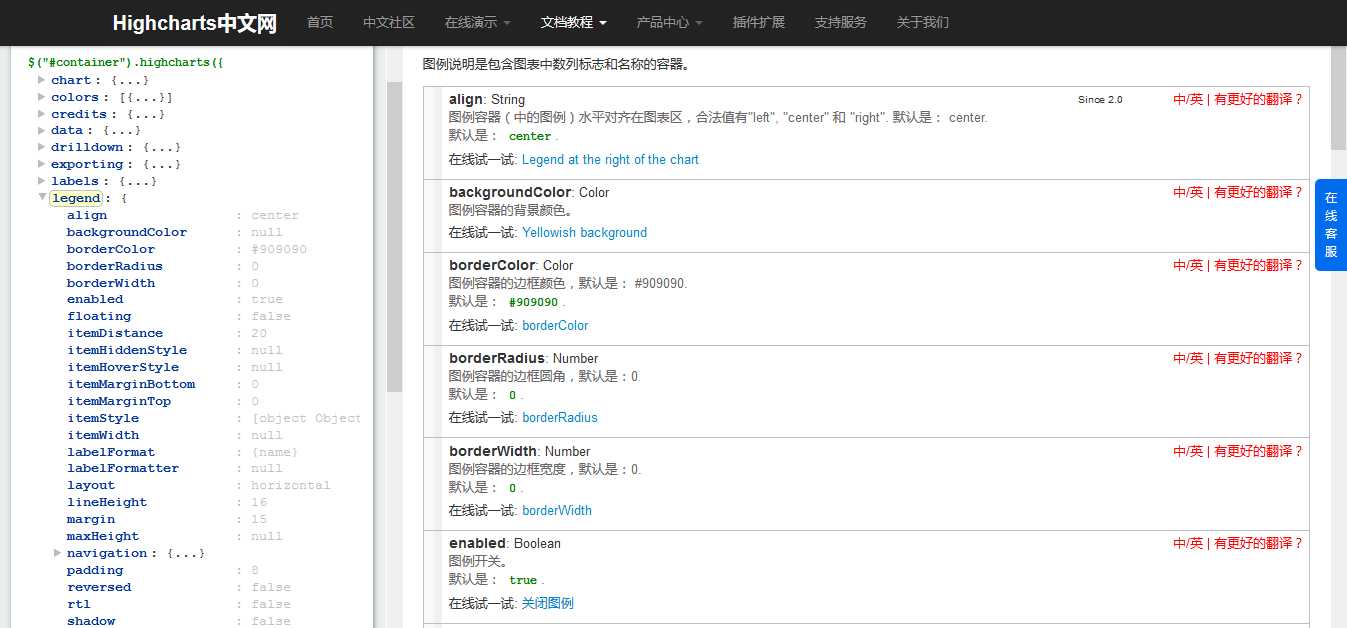Viewport: 1347px width, 628px height.
Task: Expand the chart tree node arrow
Action: click(x=41, y=79)
